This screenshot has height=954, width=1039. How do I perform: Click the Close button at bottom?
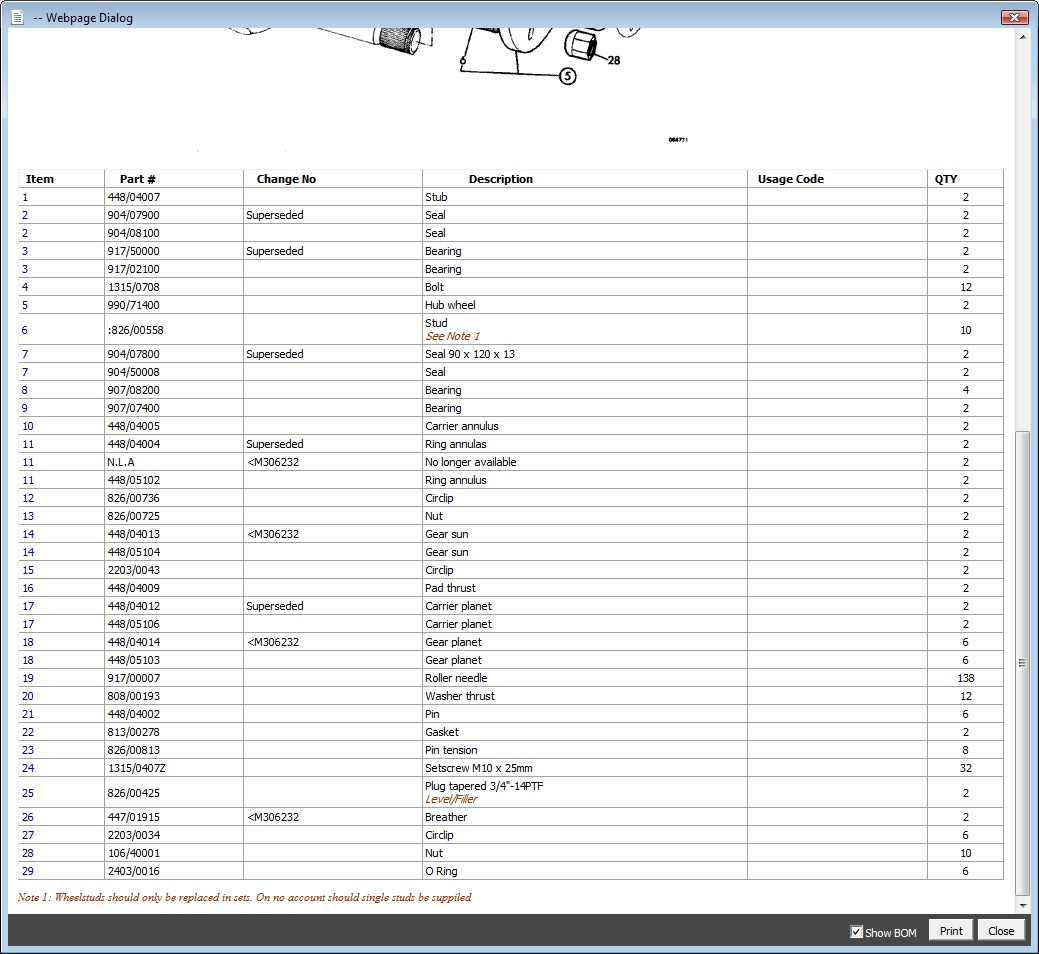coord(1001,931)
